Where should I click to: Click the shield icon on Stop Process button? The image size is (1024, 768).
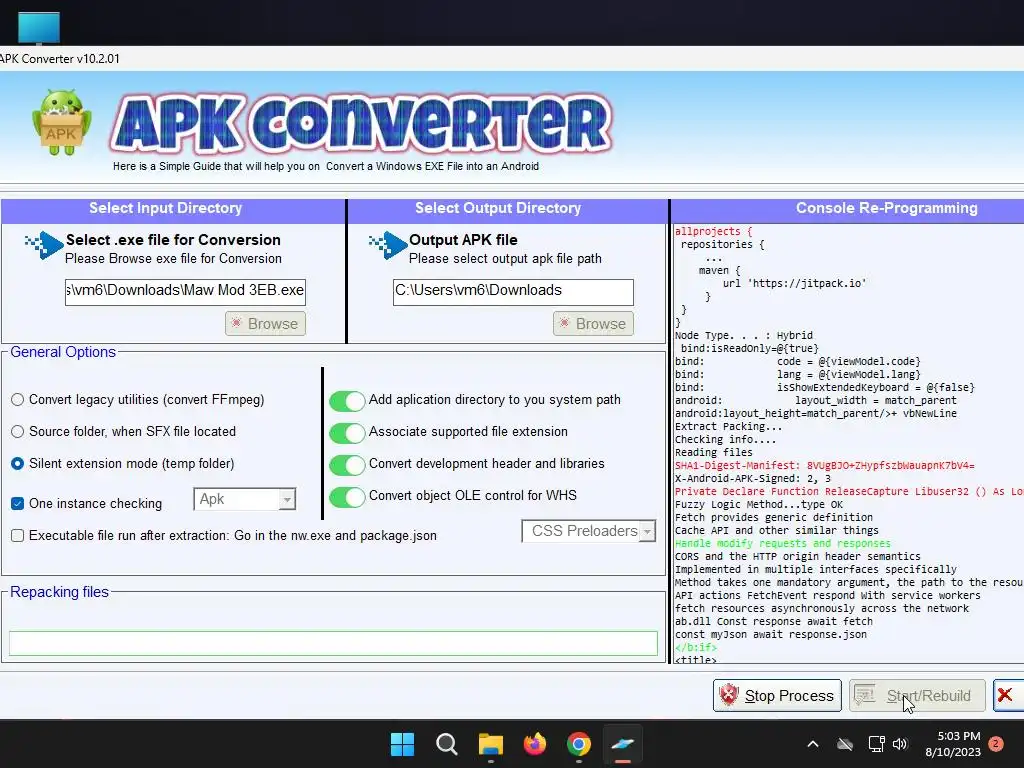click(728, 695)
